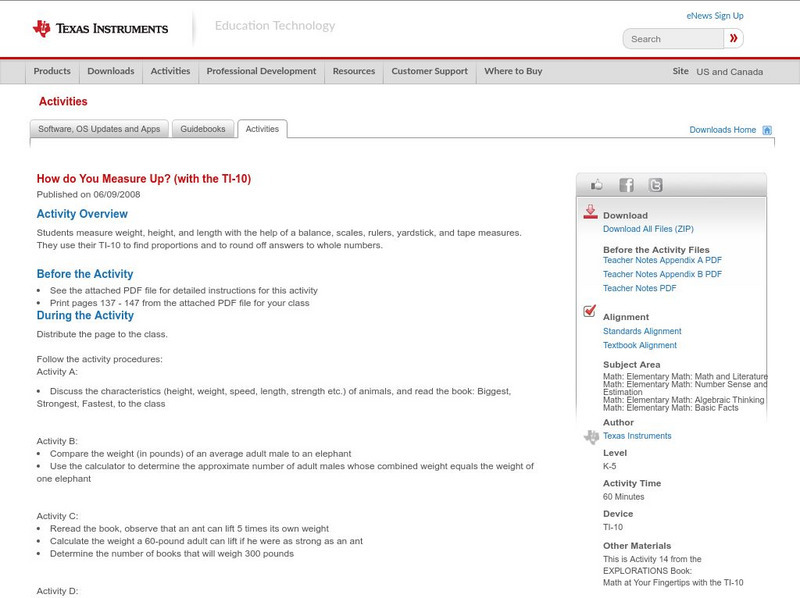Select the Activities tab
Viewport: 800px width, 598px height.
pos(262,129)
